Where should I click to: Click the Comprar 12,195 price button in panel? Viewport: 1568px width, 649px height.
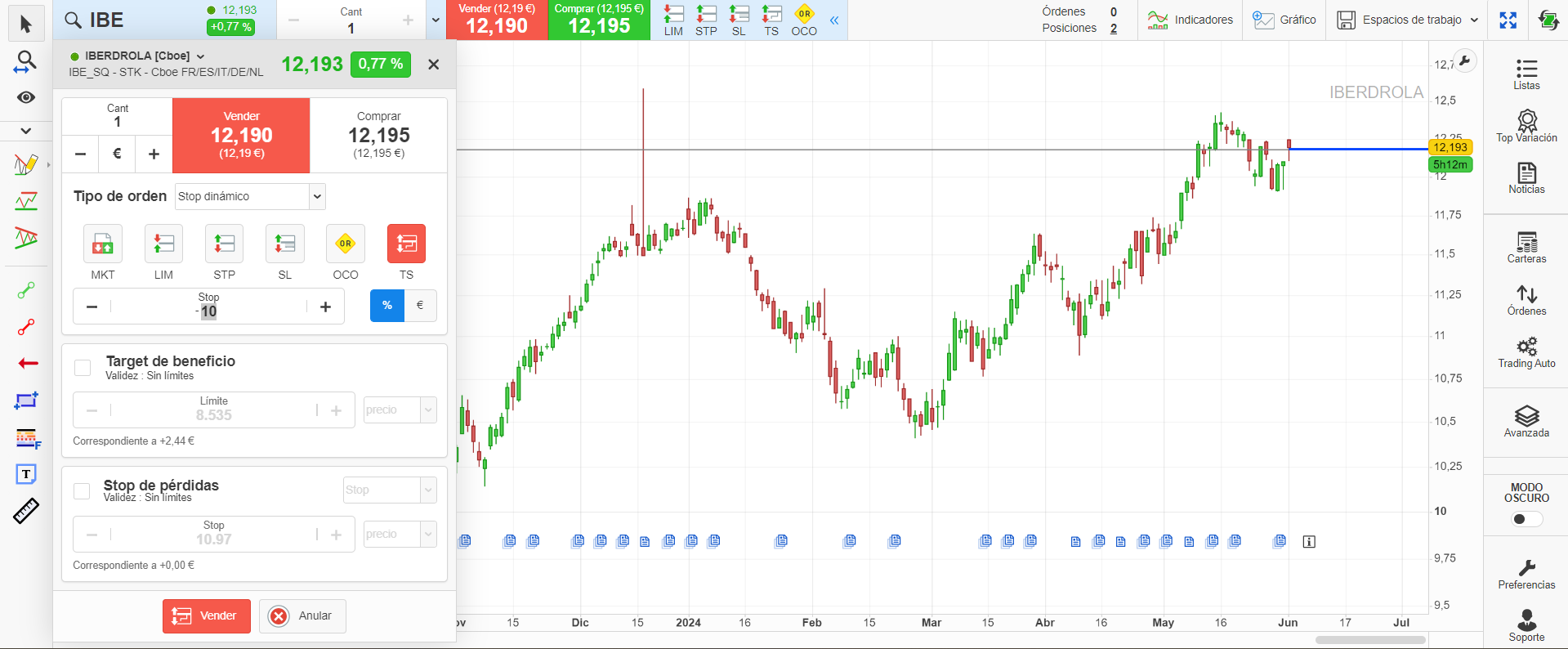pos(379,136)
